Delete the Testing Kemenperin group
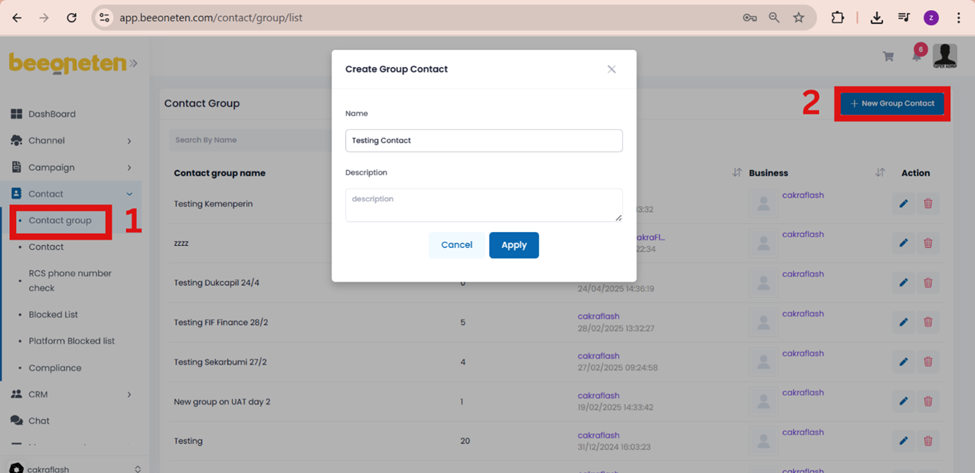Screen dimensions: 975x473 point(928,204)
